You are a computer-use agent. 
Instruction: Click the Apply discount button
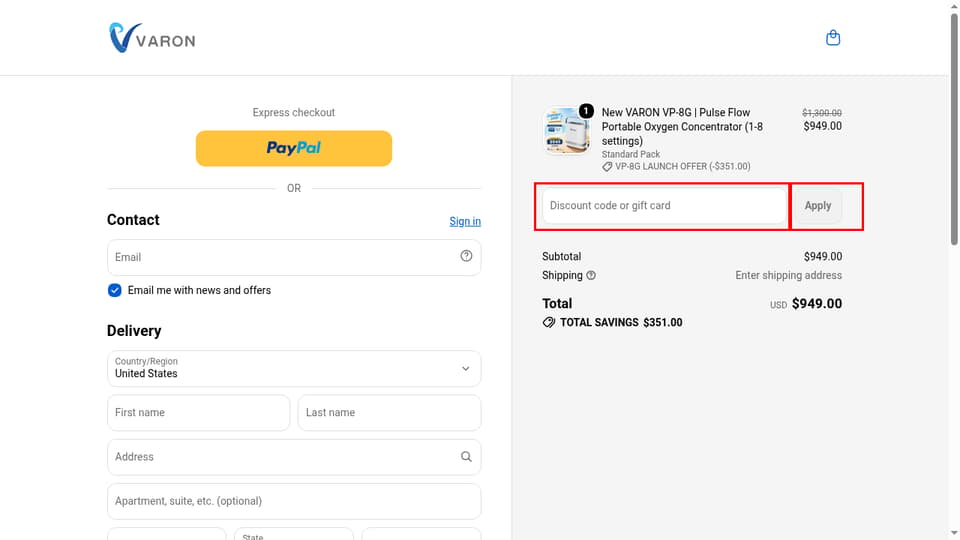pyautogui.click(x=817, y=206)
